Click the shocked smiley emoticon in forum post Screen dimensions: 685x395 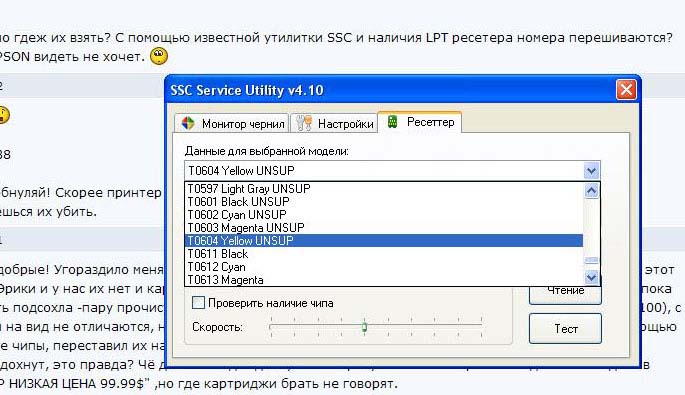tap(159, 56)
